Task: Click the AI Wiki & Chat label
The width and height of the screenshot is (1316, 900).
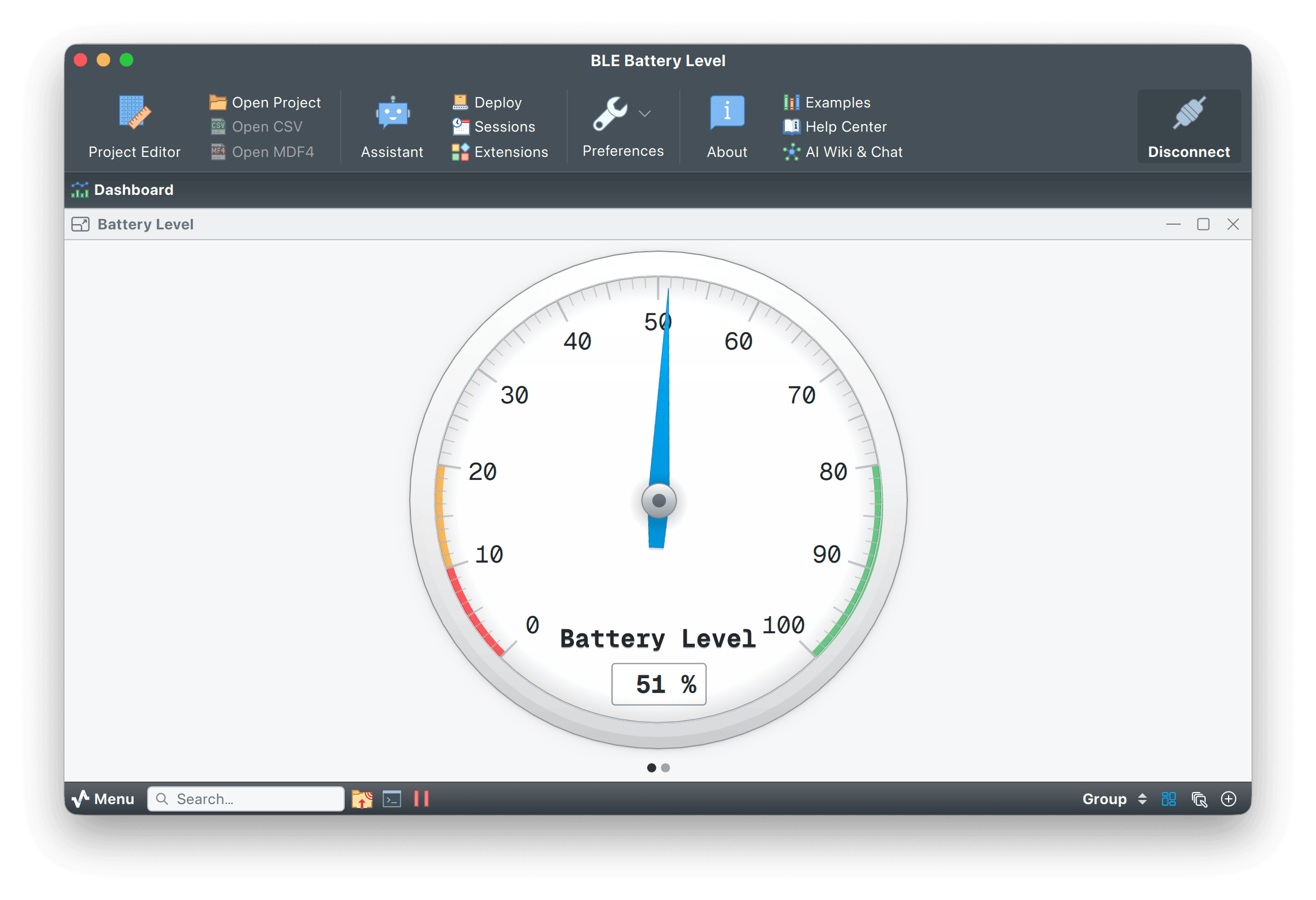Action: [x=854, y=152]
